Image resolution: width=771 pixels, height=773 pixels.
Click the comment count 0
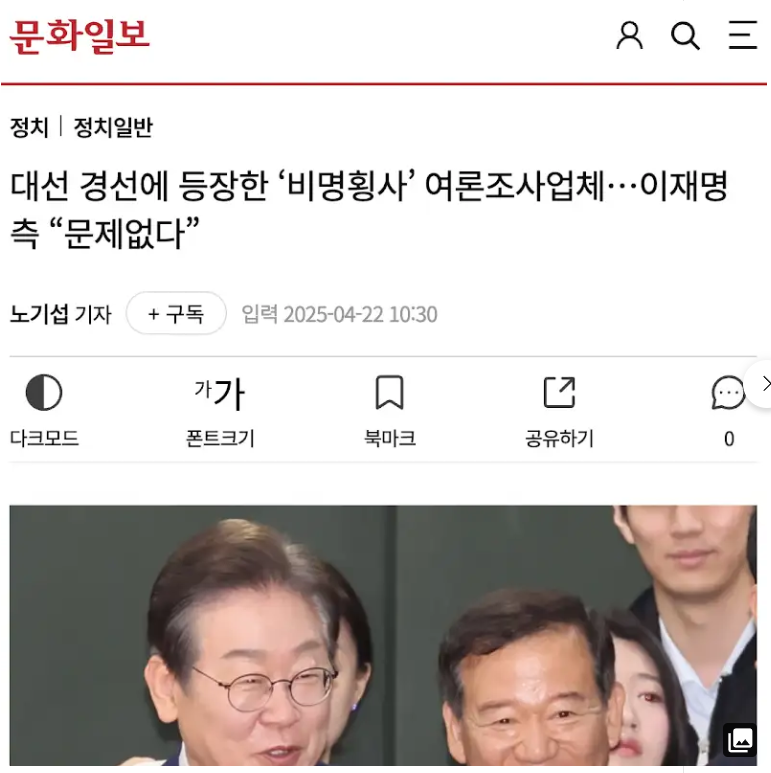[729, 439]
